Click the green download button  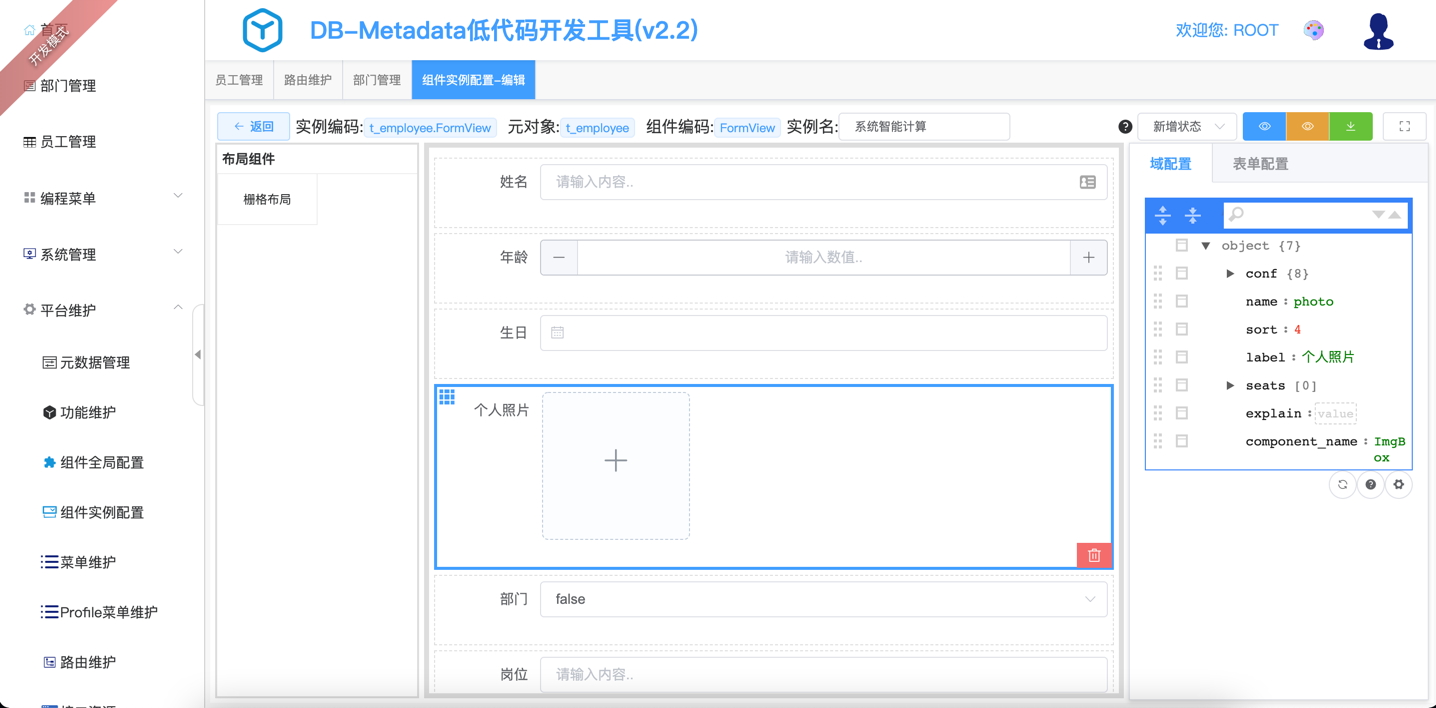[x=1351, y=127]
